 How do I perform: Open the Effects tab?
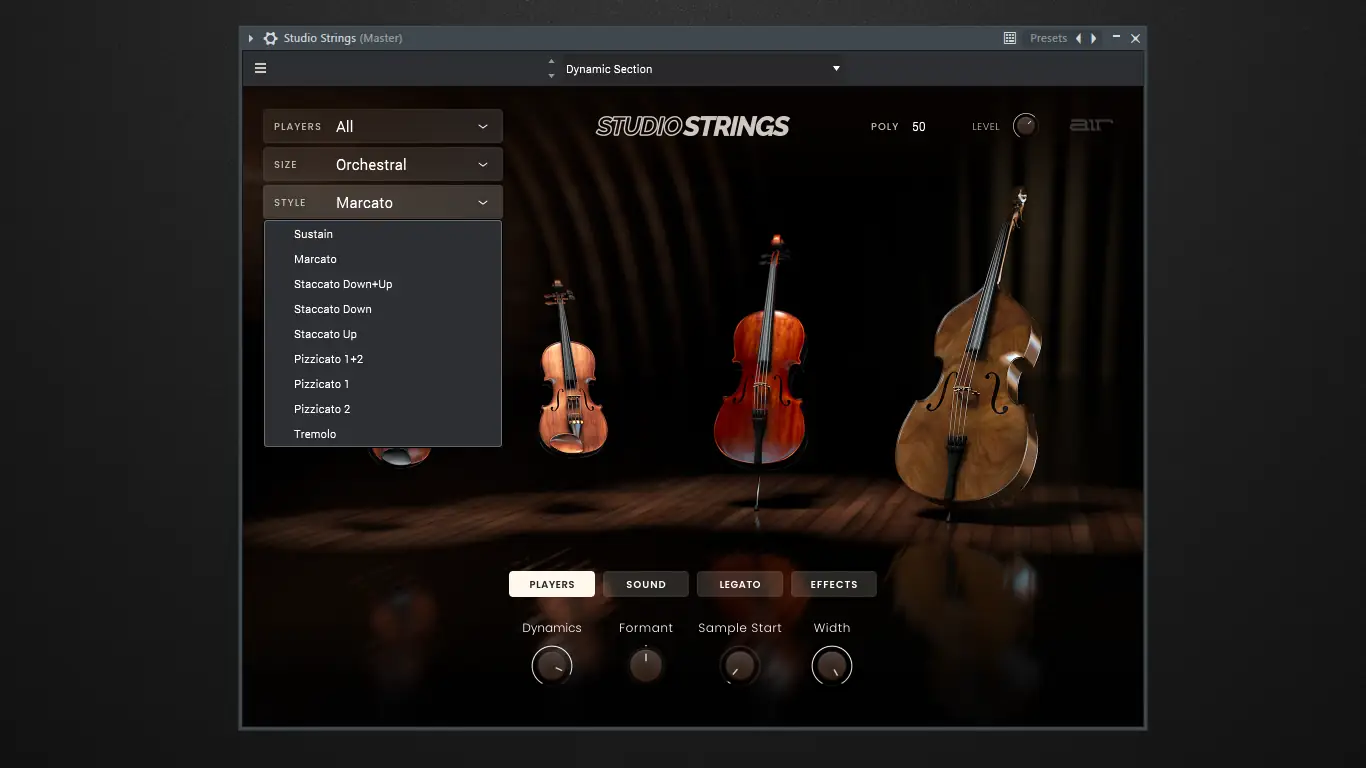[834, 584]
